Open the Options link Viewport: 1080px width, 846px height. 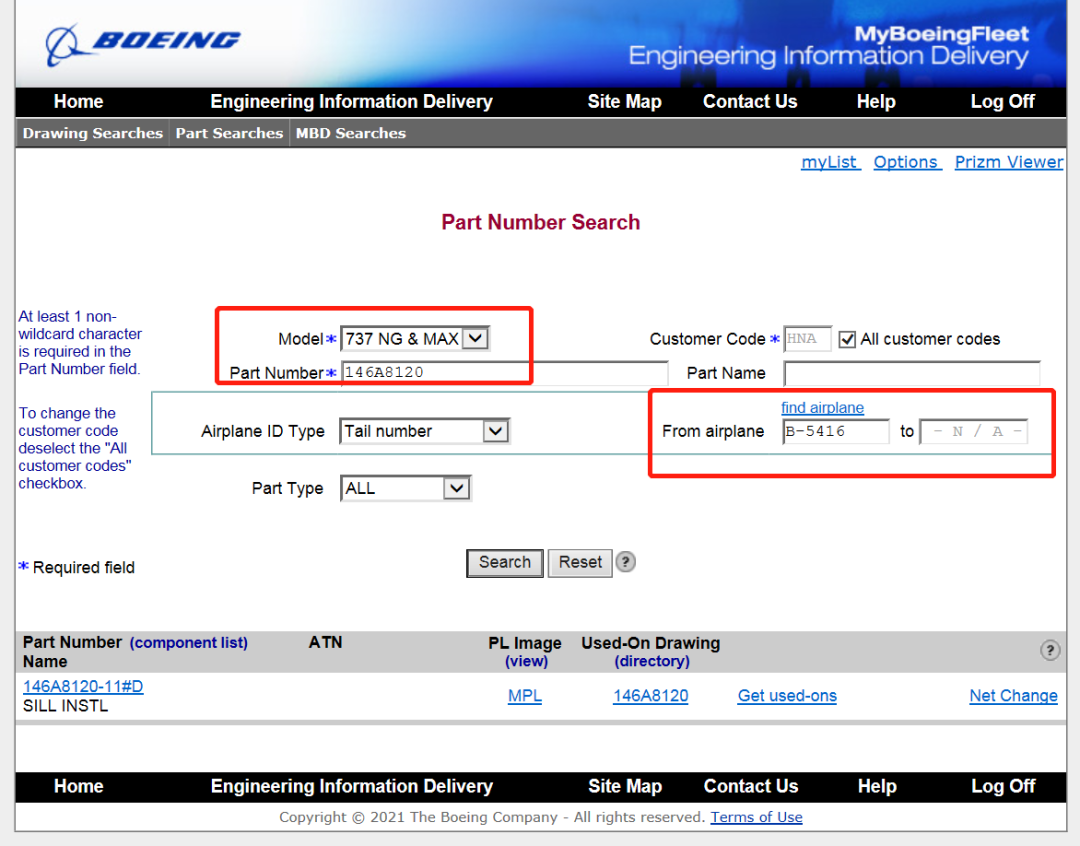906,163
